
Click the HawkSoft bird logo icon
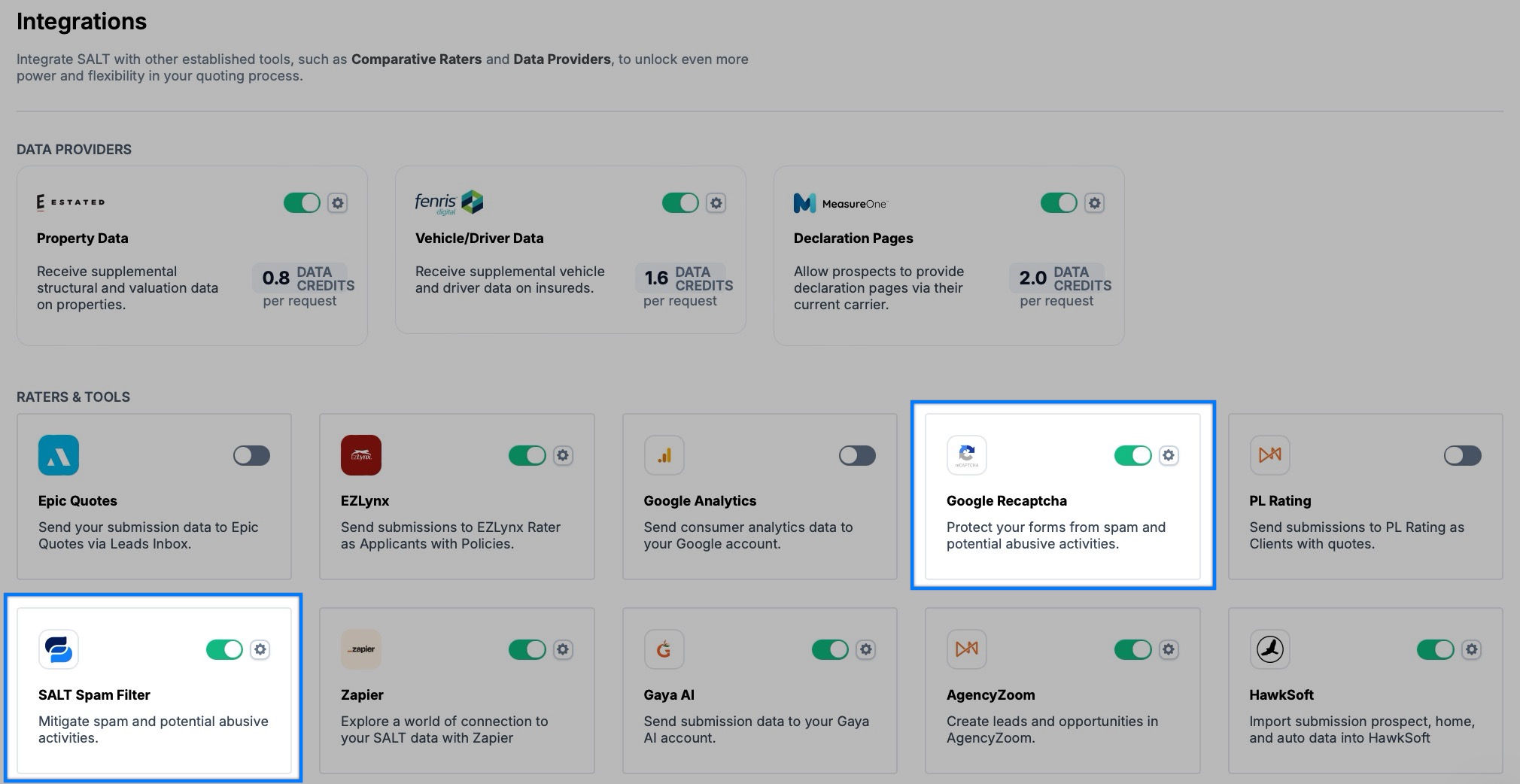click(1270, 649)
